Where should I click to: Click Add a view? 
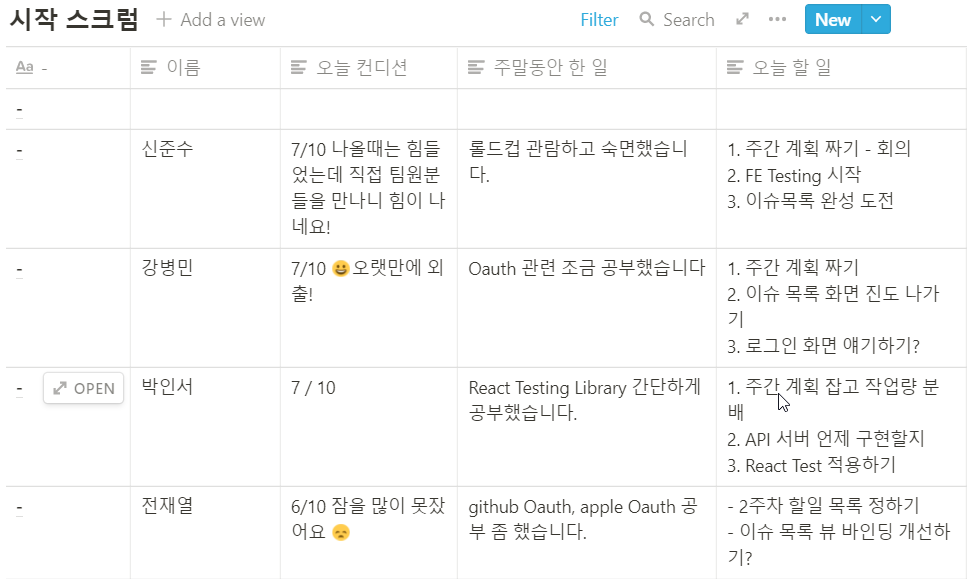click(x=222, y=20)
